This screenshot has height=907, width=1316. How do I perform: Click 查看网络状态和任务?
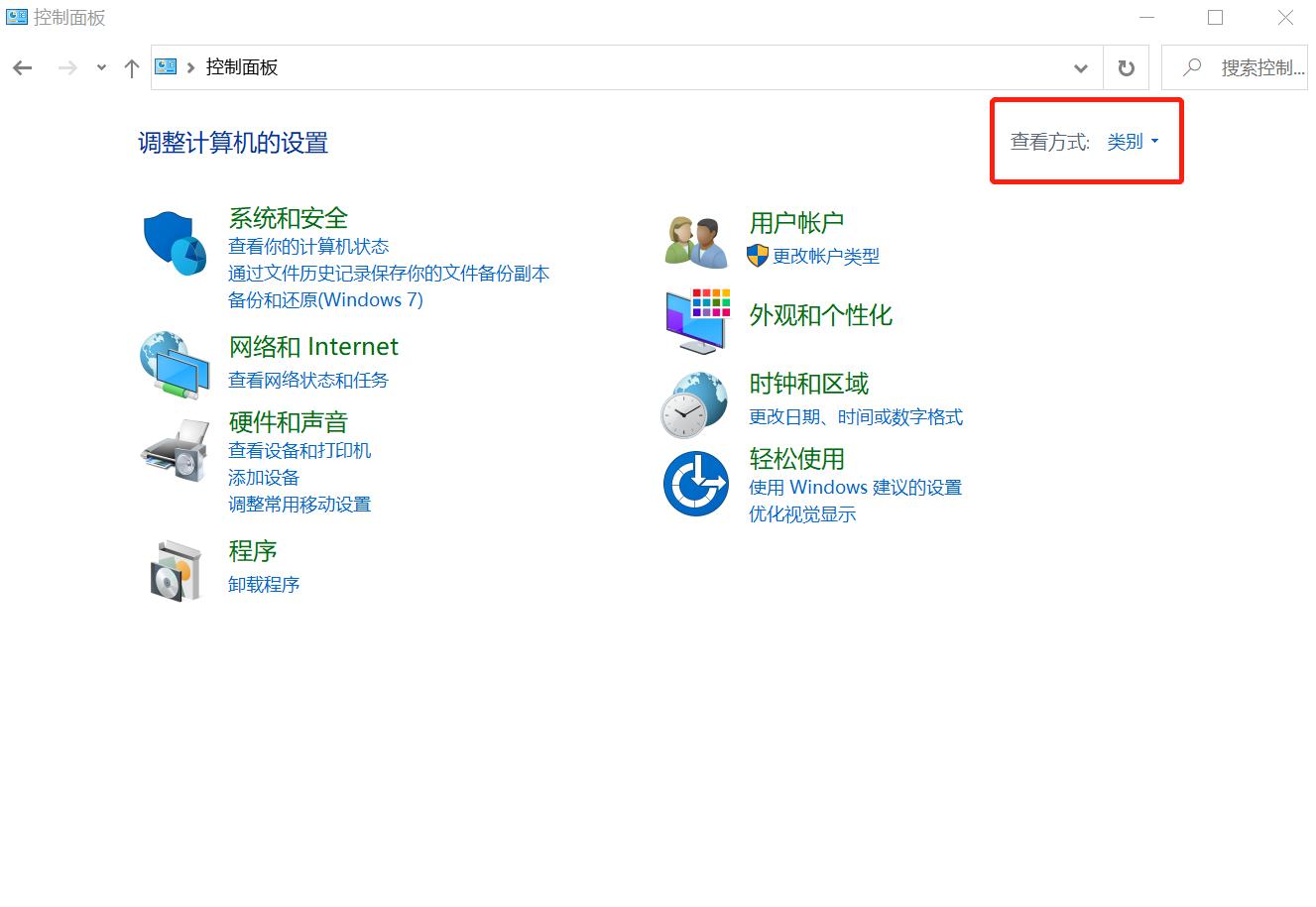pyautogui.click(x=307, y=380)
